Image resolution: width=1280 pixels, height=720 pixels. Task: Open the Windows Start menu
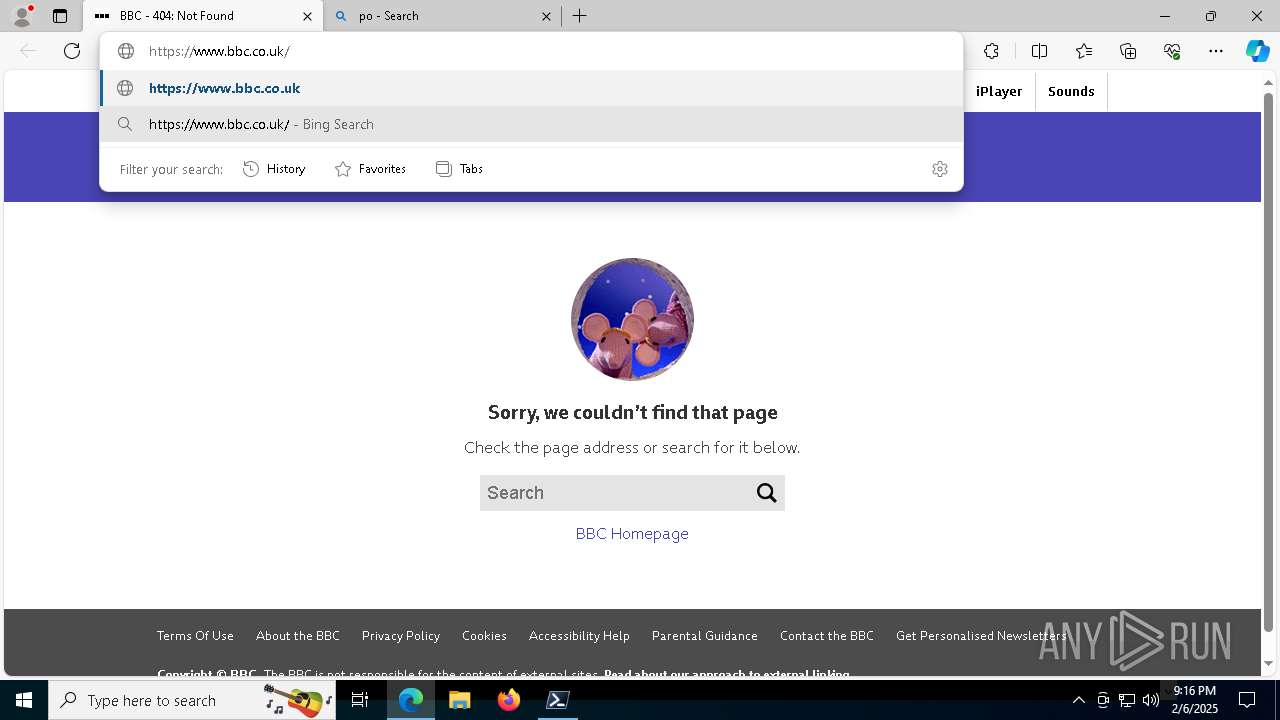(24, 700)
